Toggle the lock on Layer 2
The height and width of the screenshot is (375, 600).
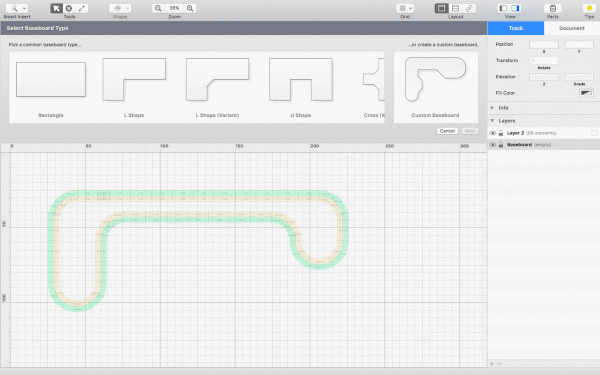[501, 133]
